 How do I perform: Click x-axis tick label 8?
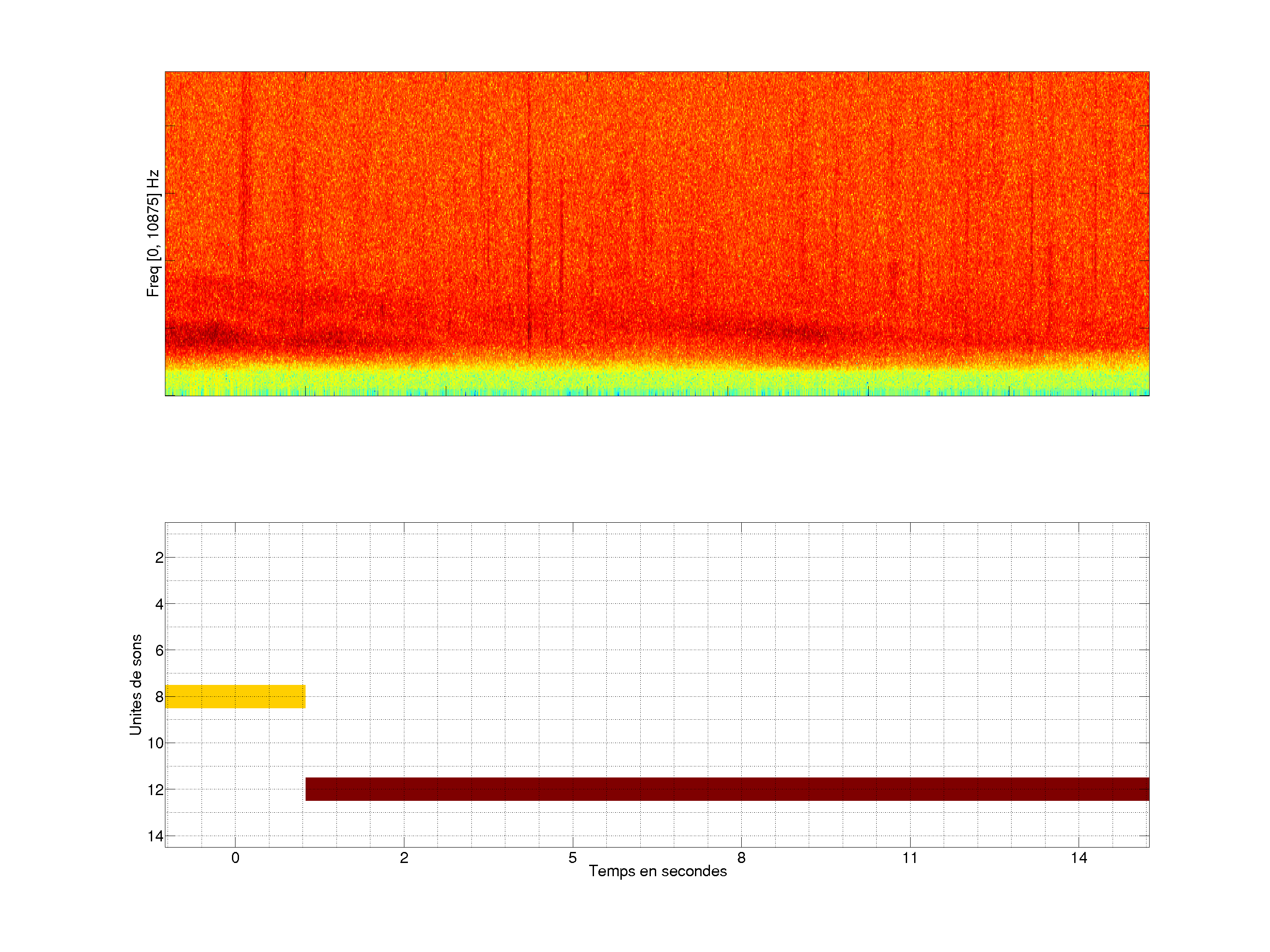click(741, 858)
